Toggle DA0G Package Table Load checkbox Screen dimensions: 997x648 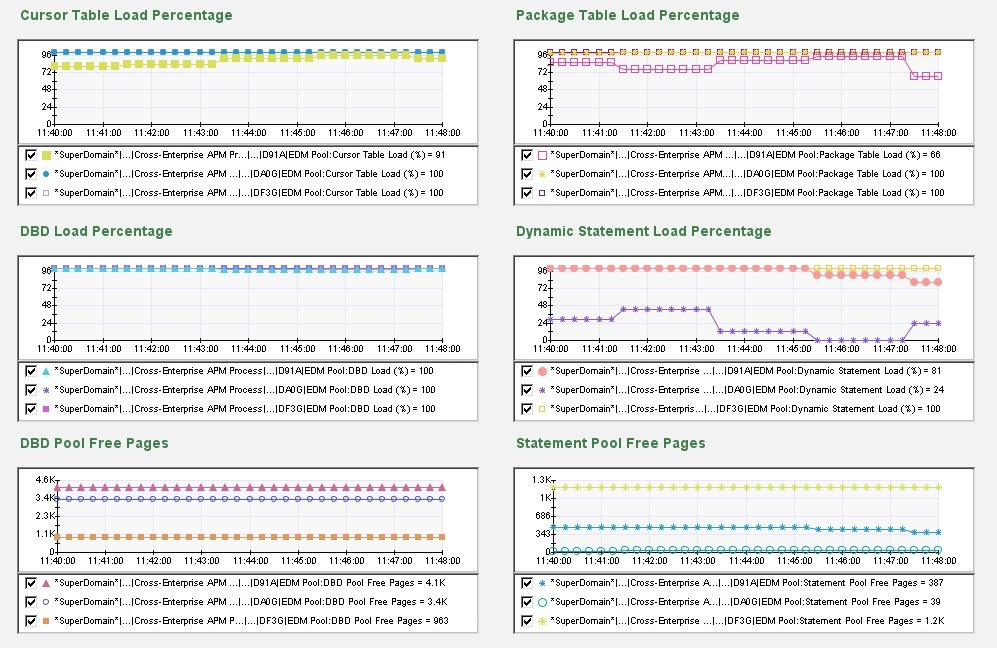click(526, 174)
